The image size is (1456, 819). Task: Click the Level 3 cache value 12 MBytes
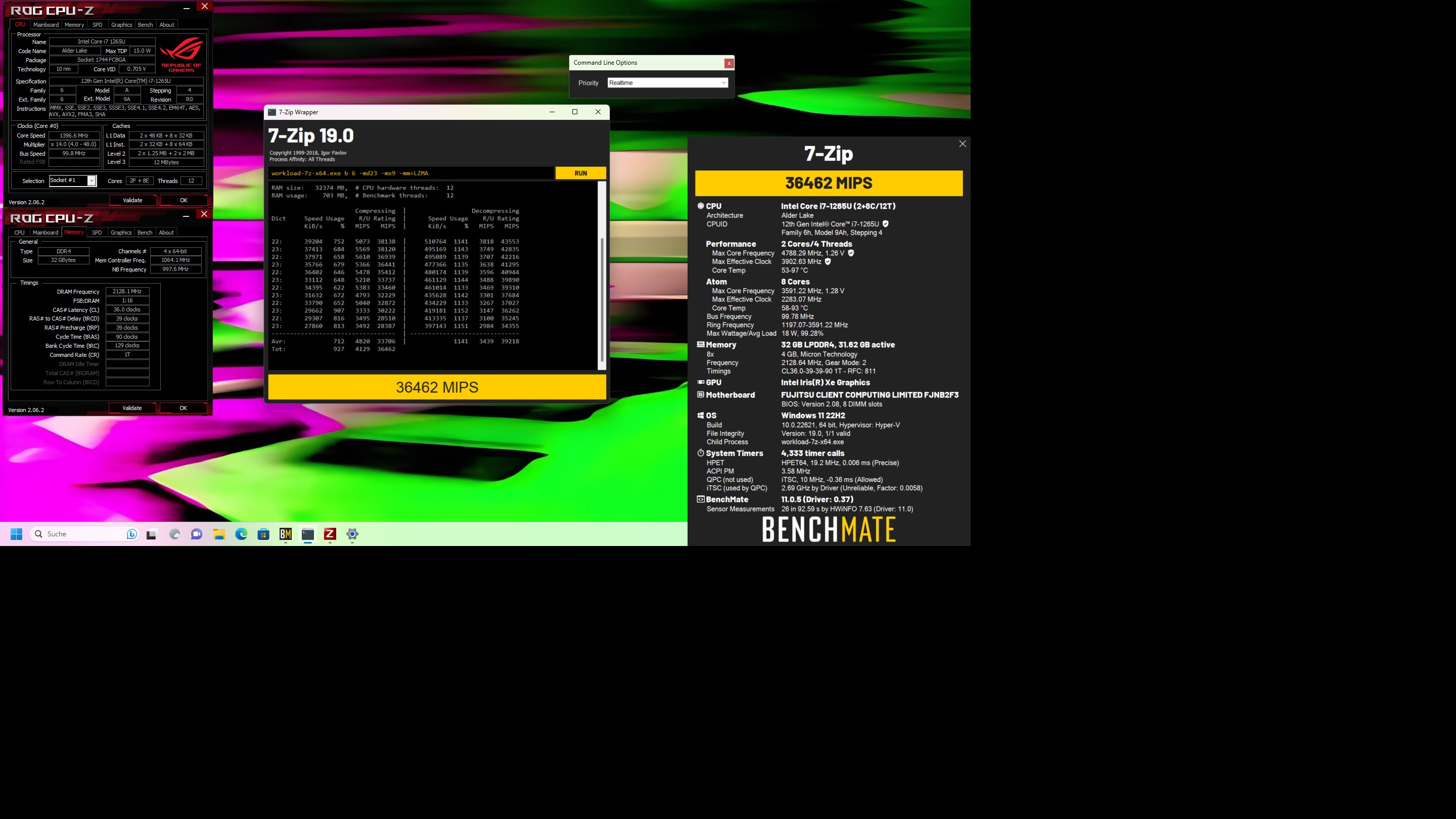166,162
